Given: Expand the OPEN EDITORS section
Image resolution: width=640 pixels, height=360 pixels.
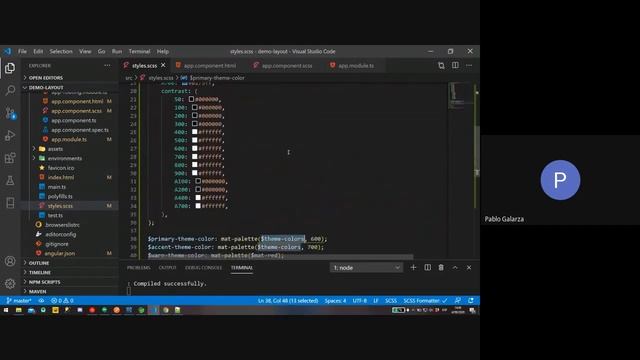Looking at the screenshot, I should point(46,78).
